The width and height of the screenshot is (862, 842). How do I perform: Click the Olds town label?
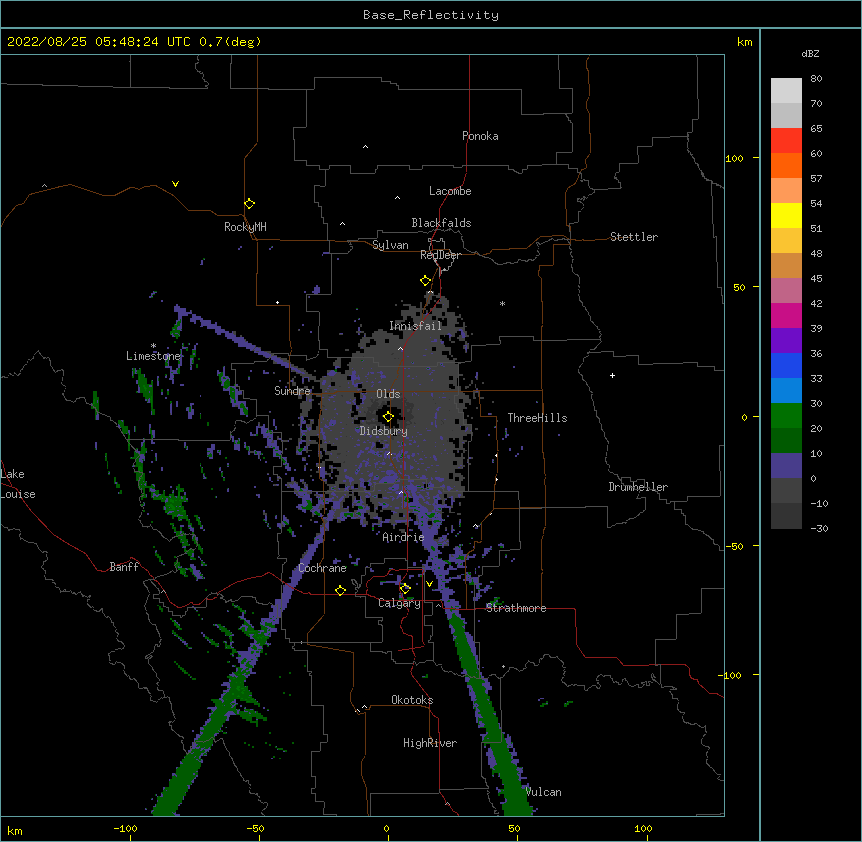(388, 394)
